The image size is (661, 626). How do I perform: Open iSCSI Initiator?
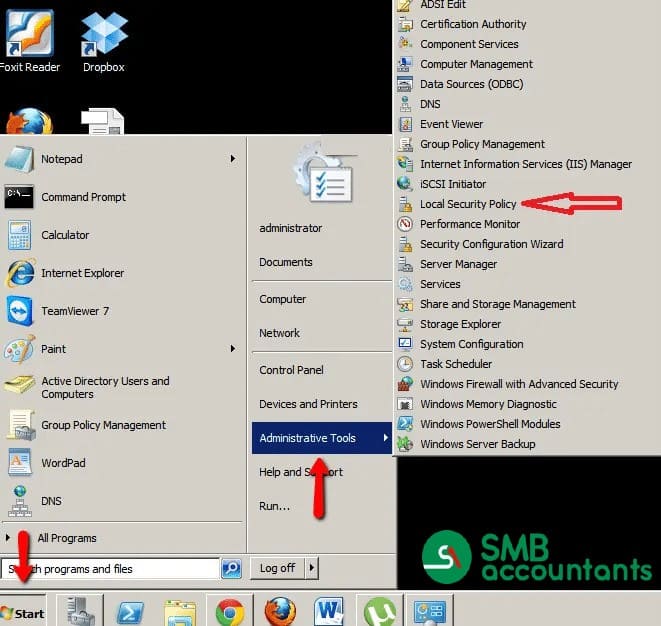453,184
